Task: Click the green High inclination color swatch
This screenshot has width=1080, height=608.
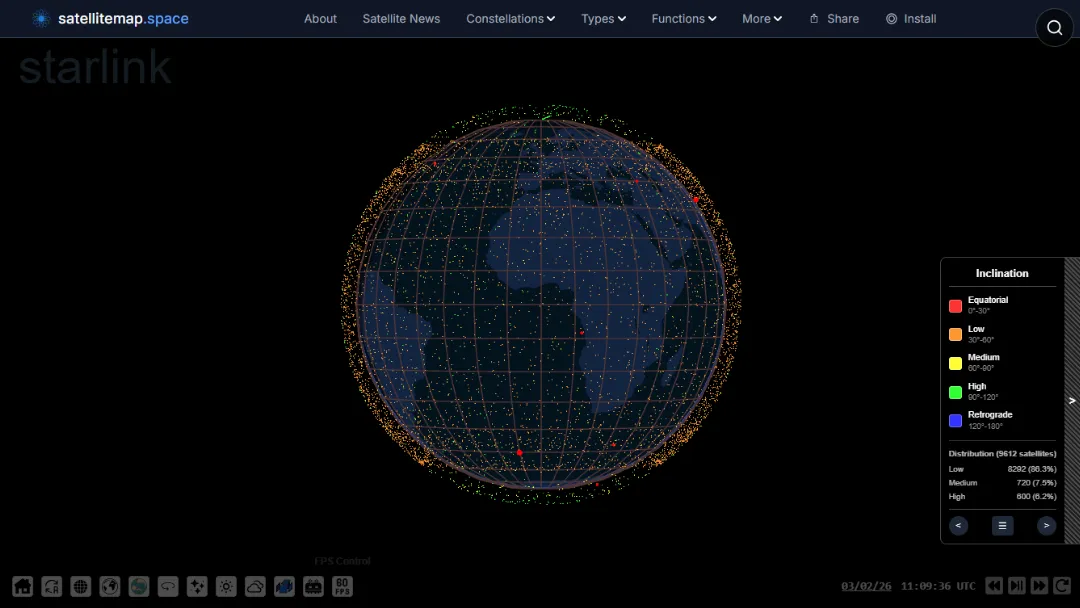Action: [955, 392]
